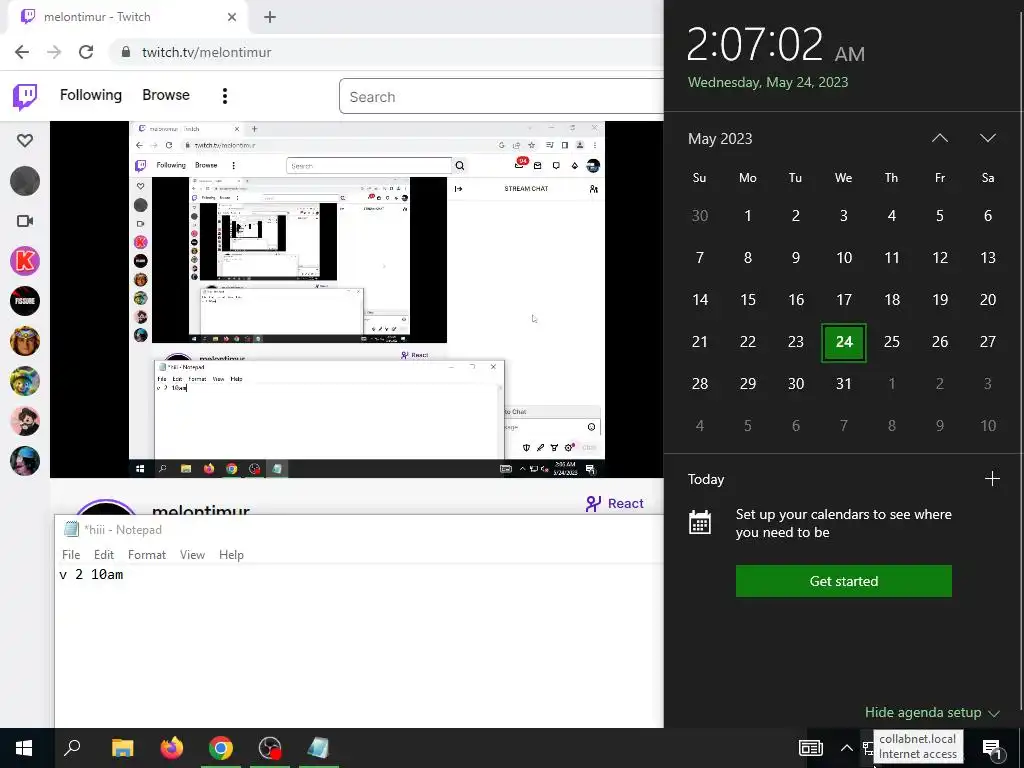Open the mustached man channel avatar
Image resolution: width=1024 pixels, height=768 pixels.
tap(25, 421)
